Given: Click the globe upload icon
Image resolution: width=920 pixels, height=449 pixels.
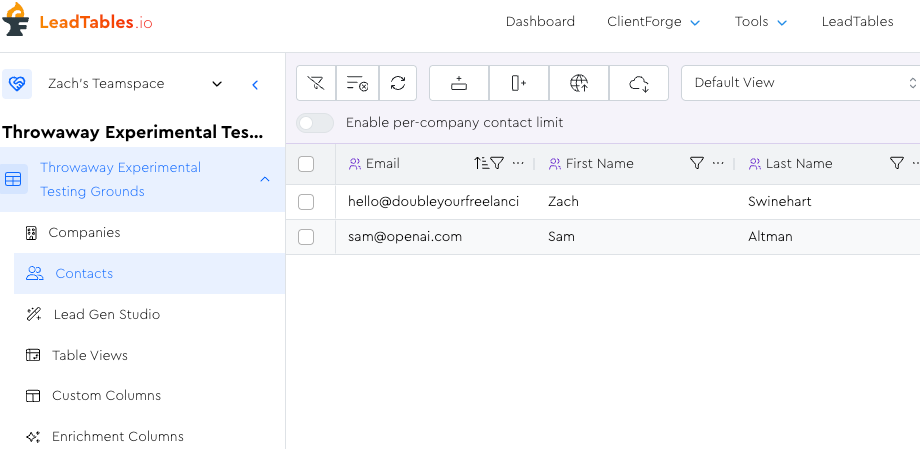Looking at the screenshot, I should coord(579,84).
